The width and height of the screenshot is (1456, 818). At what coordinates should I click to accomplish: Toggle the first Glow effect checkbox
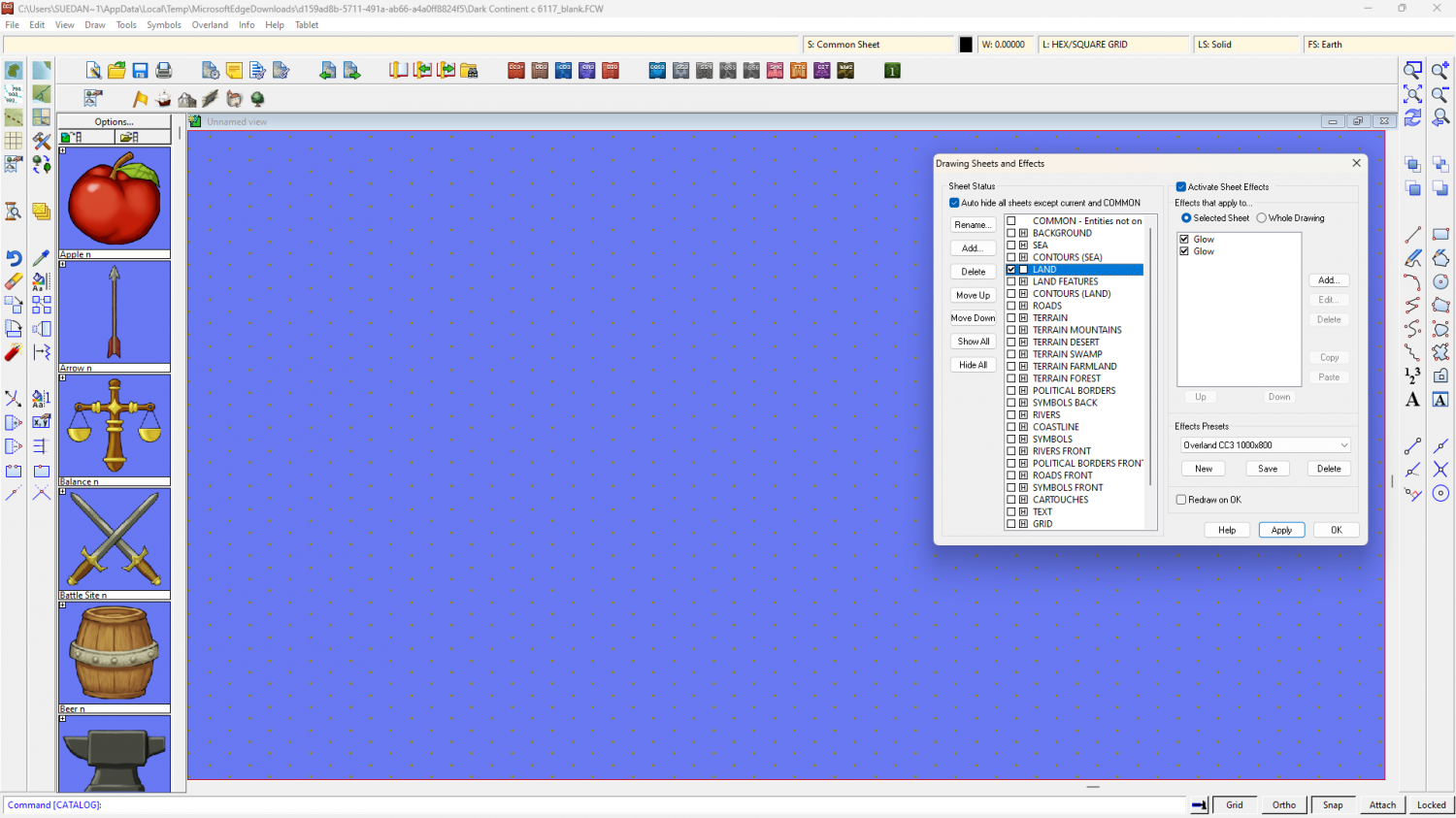coord(1184,239)
